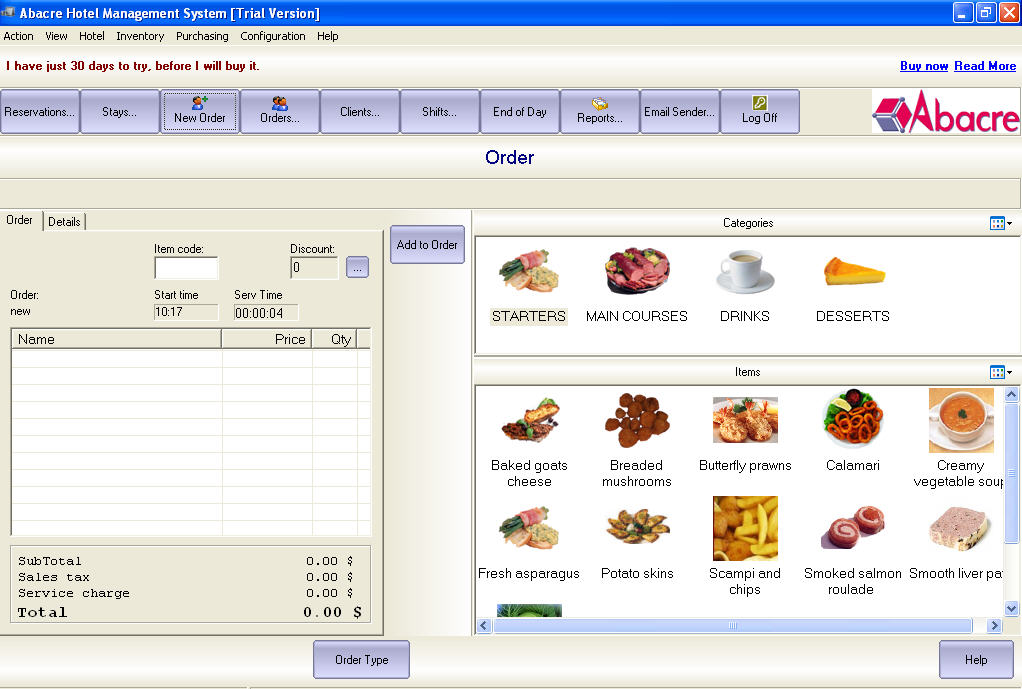Viewport: 1022px width, 689px height.
Task: Click the Stays button
Action: click(119, 111)
